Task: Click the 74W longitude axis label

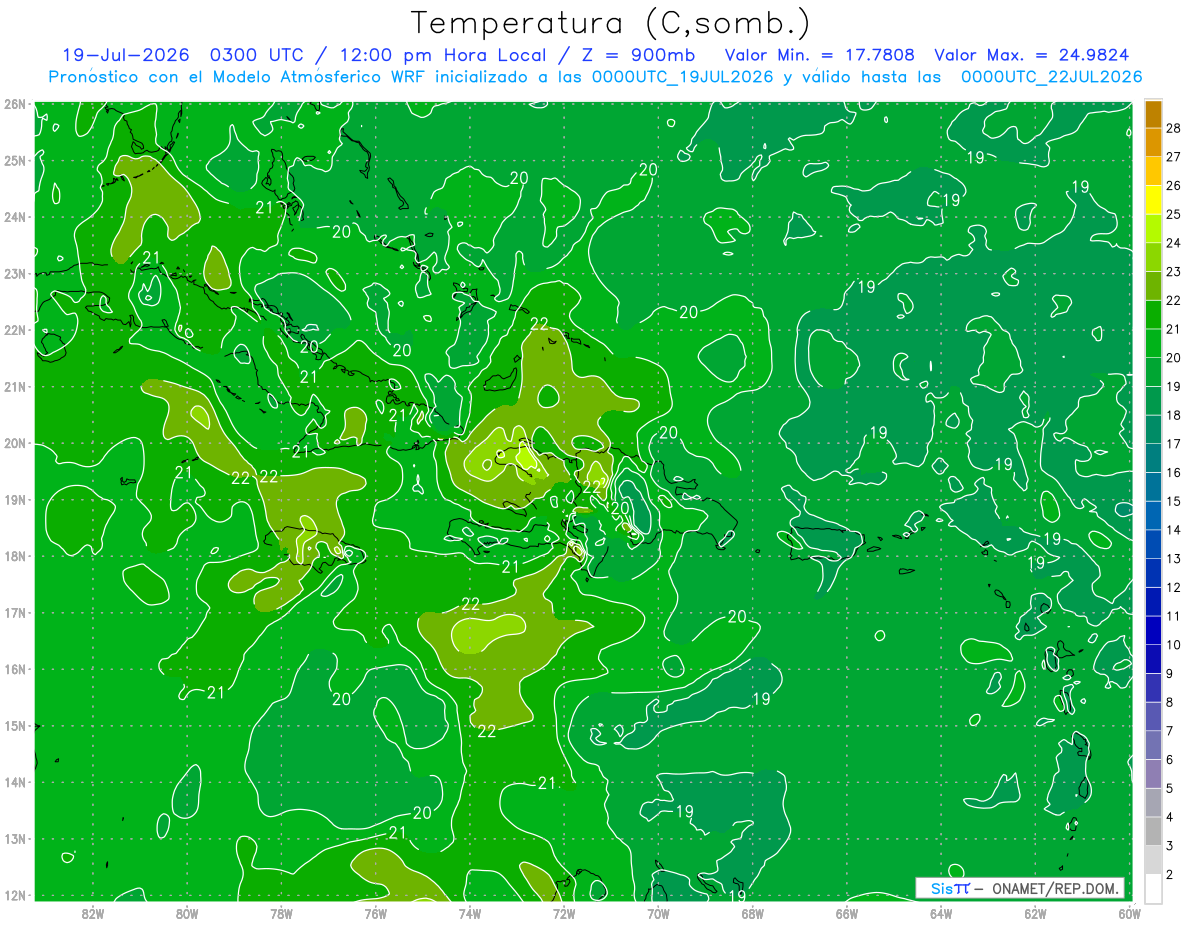Action: [x=470, y=913]
